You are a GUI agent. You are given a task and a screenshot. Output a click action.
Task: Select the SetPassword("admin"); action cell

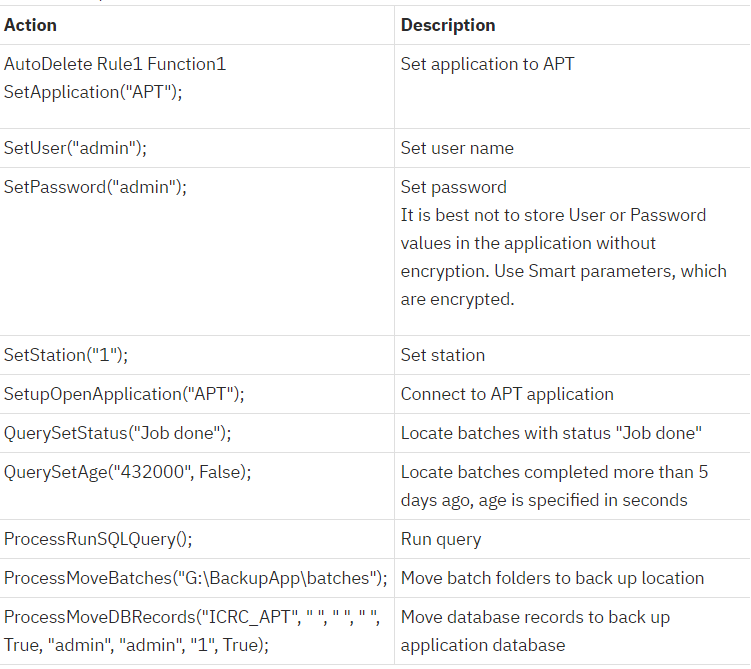(x=95, y=187)
